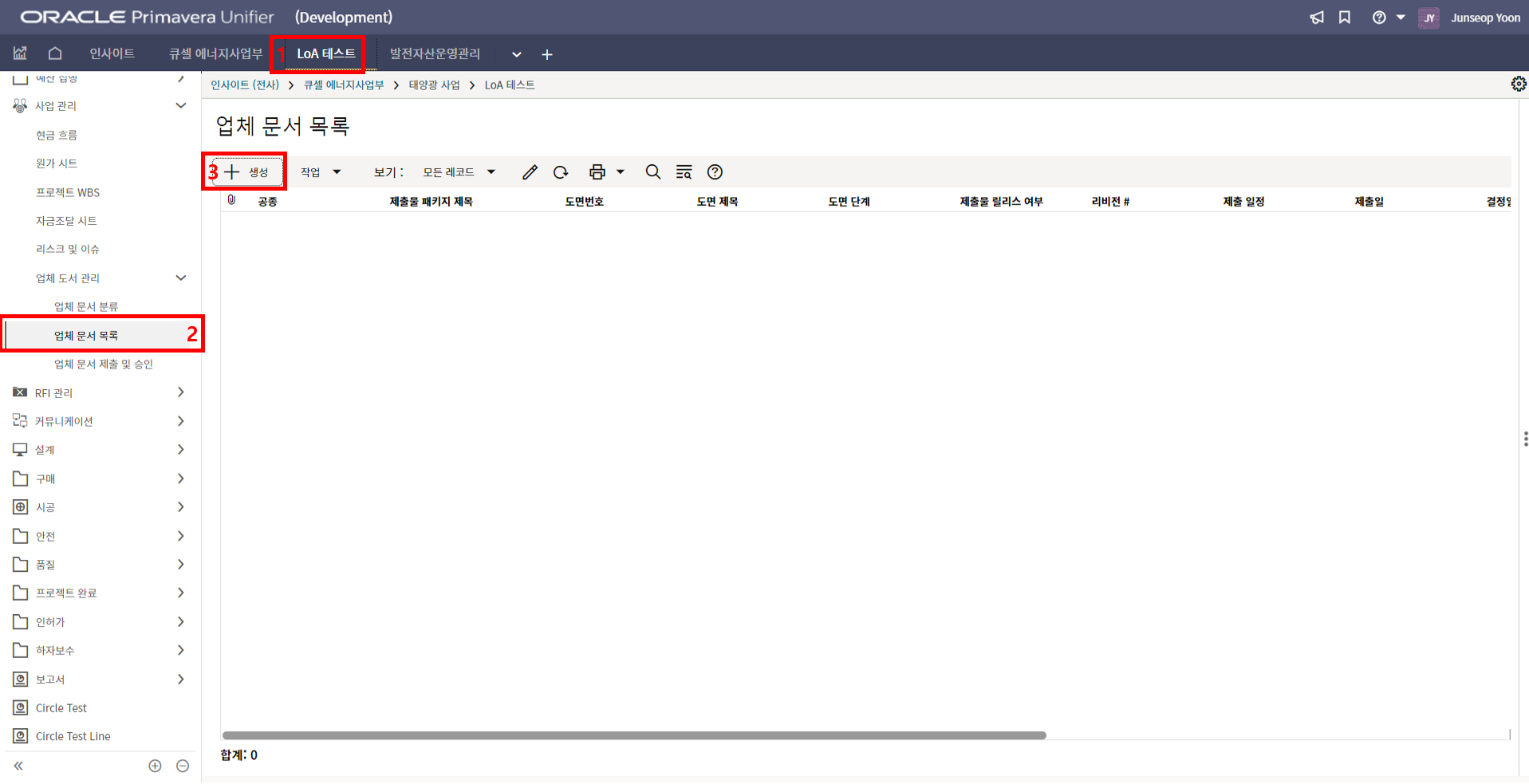Click the pencil edit icon in toolbar
Screen dimensions: 1529x784
point(530,172)
